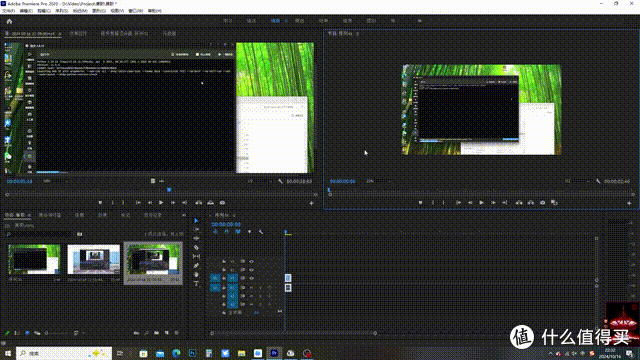Open 序列 menu
Image resolution: width=640 pixels, height=360 pixels.
pos(61,11)
